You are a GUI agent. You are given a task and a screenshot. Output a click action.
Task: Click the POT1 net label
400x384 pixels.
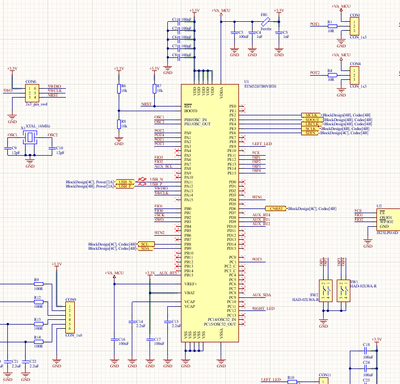point(315,24)
